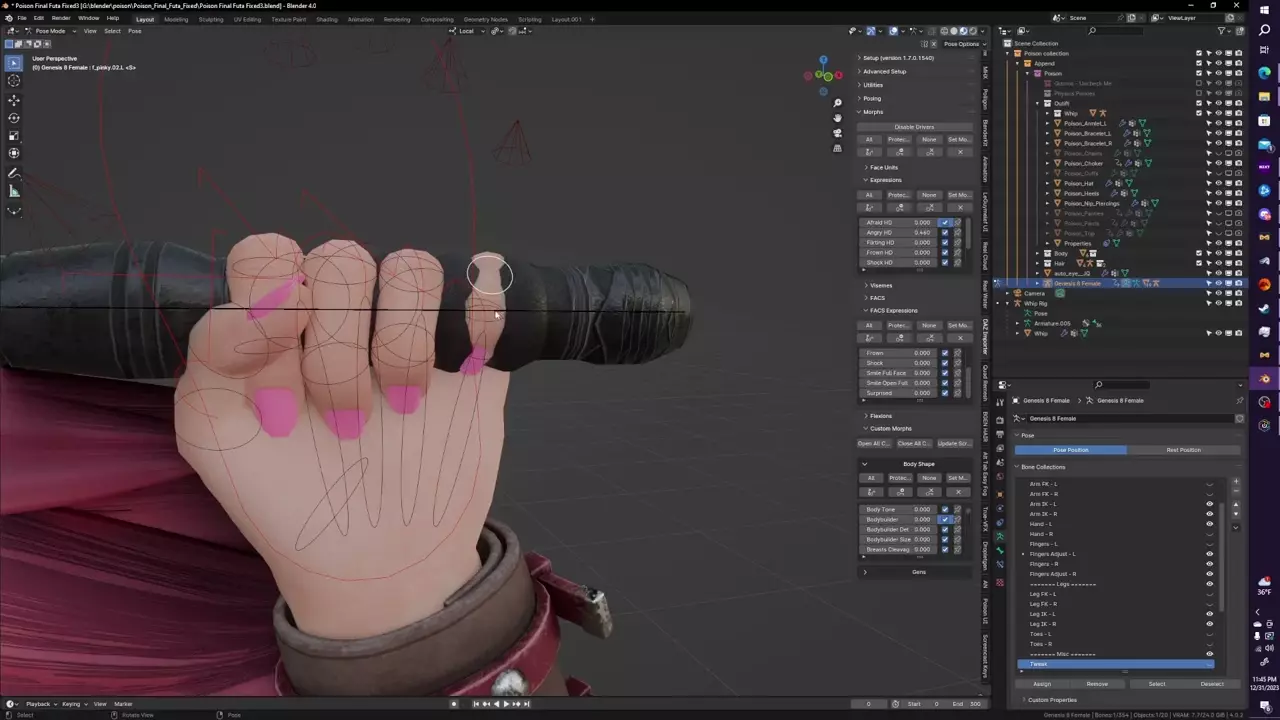Click the Disable Drivers button
1280x720 pixels.
(x=913, y=127)
